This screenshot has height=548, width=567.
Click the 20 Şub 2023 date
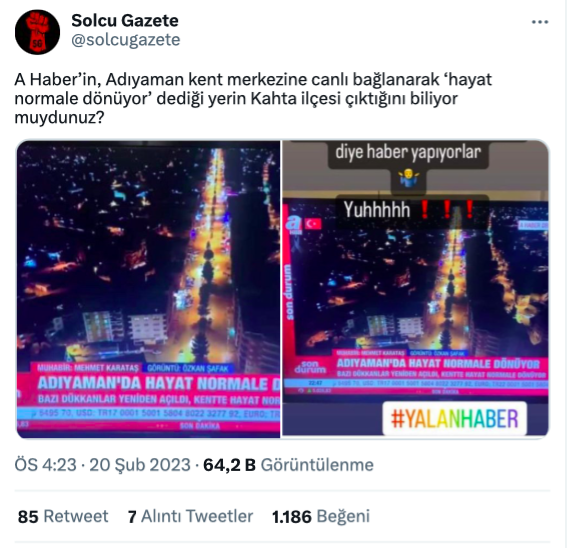(140, 465)
